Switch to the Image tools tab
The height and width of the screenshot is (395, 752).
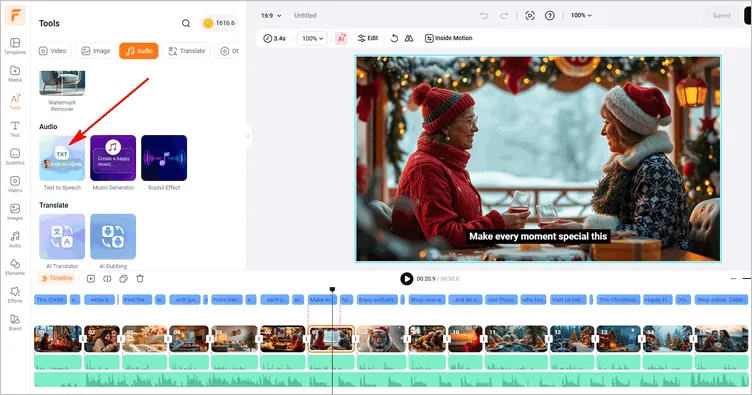click(x=95, y=51)
